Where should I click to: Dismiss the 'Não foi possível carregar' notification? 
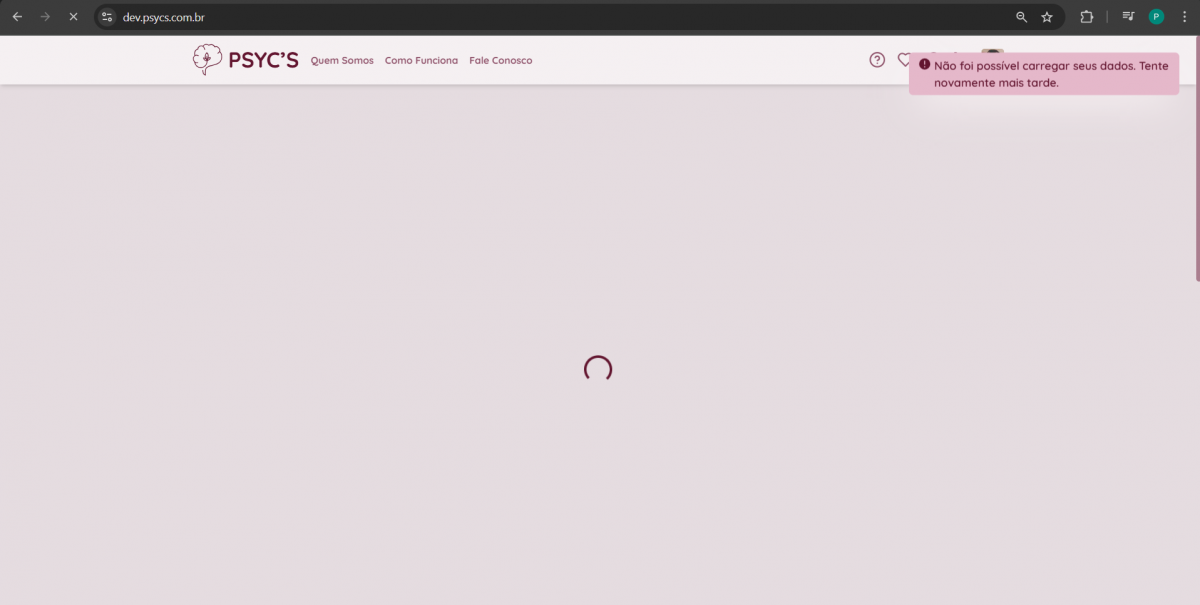[x=1043, y=74]
